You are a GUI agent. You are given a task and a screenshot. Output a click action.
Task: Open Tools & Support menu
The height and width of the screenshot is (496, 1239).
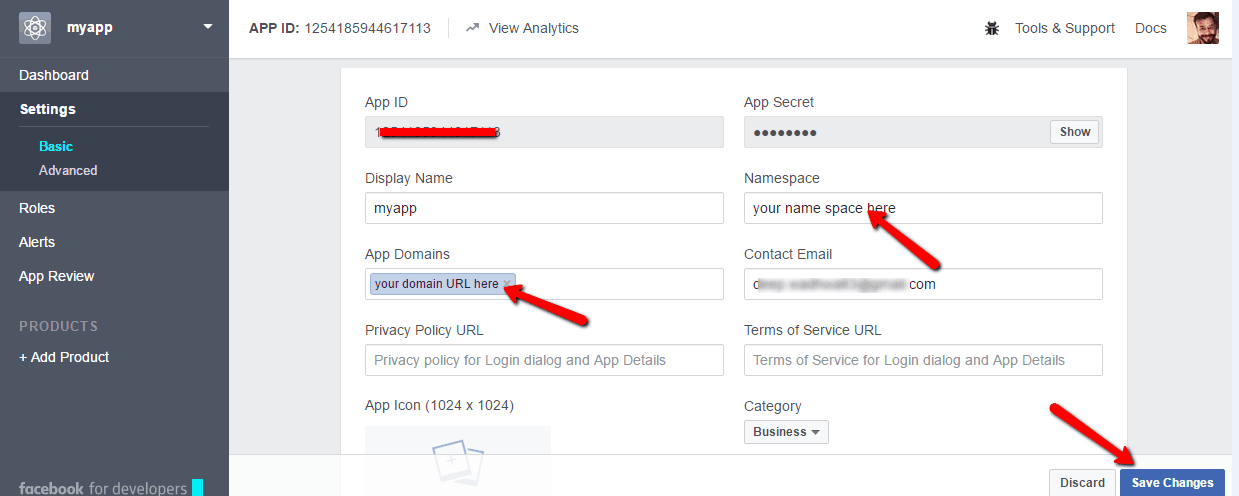pos(1064,28)
